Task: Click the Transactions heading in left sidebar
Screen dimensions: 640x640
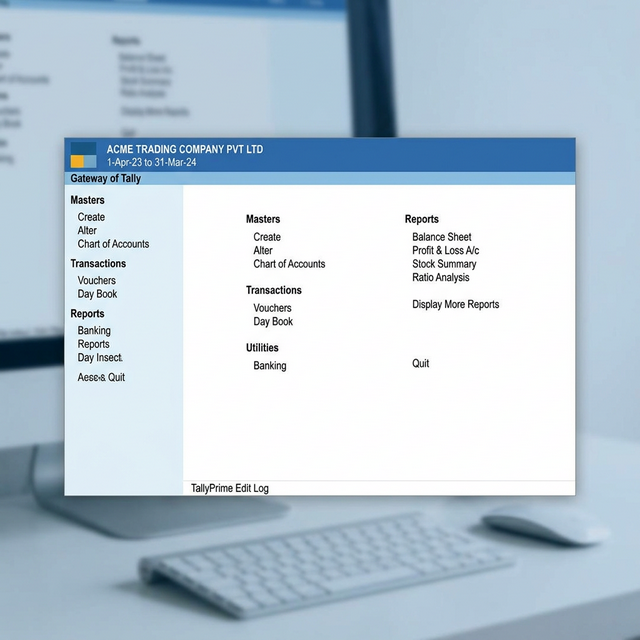Action: (98, 264)
